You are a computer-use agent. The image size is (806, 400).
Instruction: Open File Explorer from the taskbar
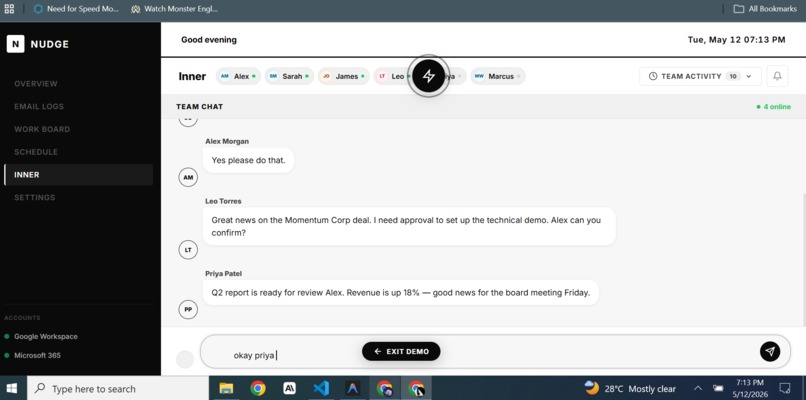(x=226, y=388)
